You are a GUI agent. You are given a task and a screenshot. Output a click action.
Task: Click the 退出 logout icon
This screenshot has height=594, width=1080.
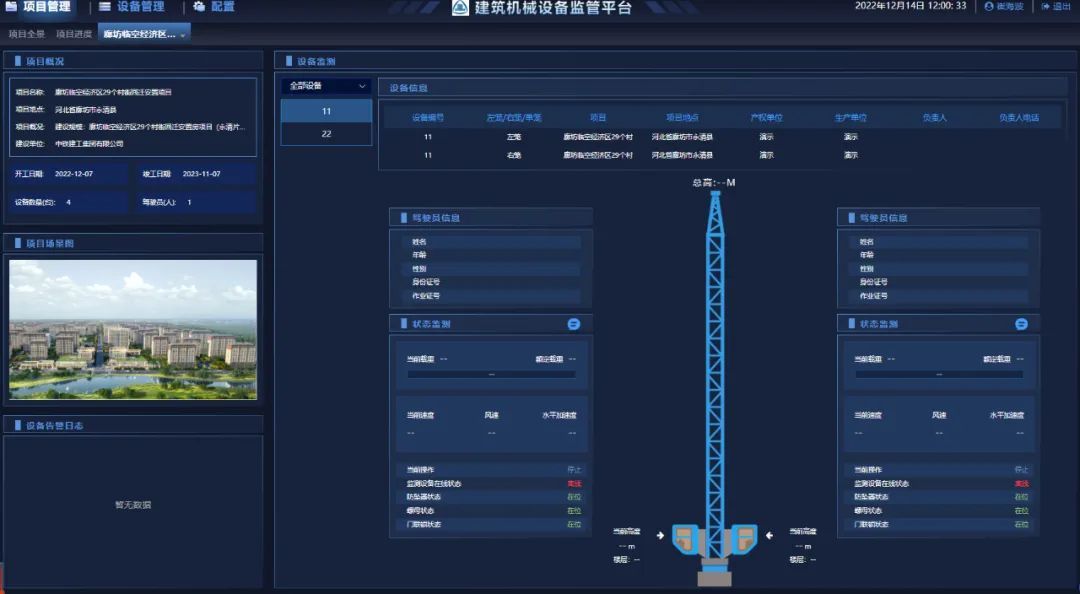[x=1046, y=6]
